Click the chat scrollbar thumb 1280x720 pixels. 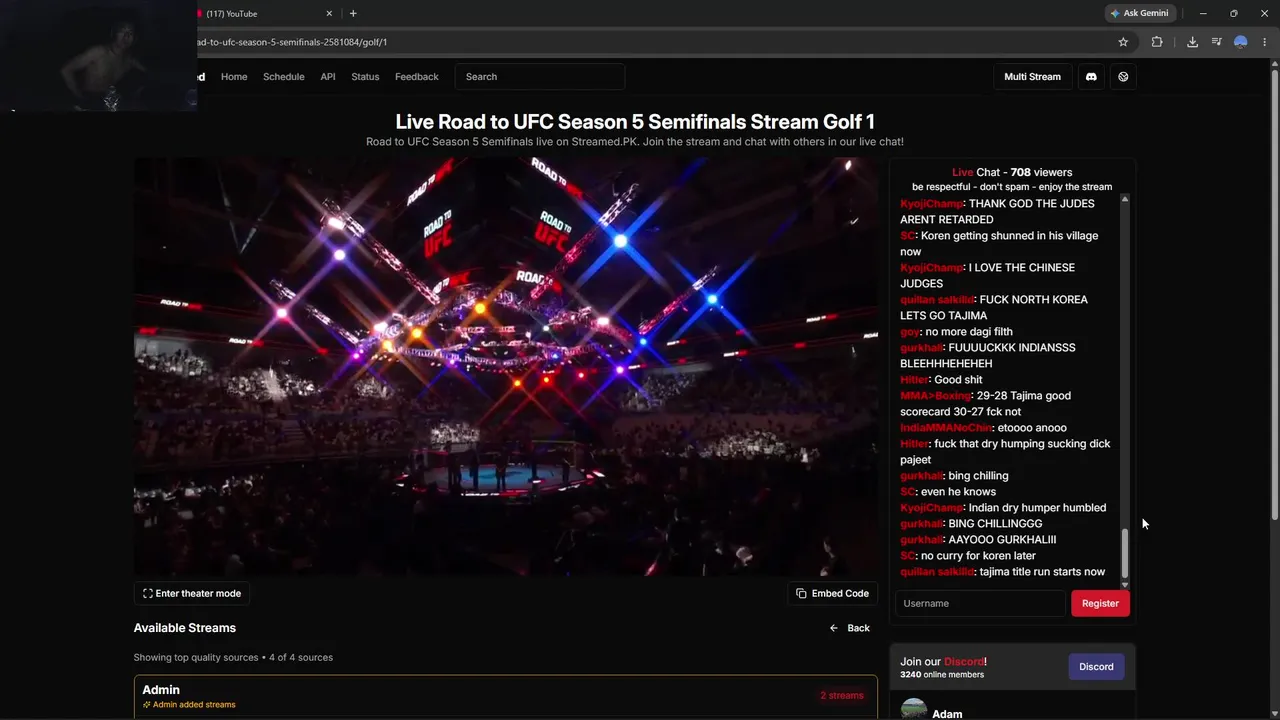(1125, 552)
